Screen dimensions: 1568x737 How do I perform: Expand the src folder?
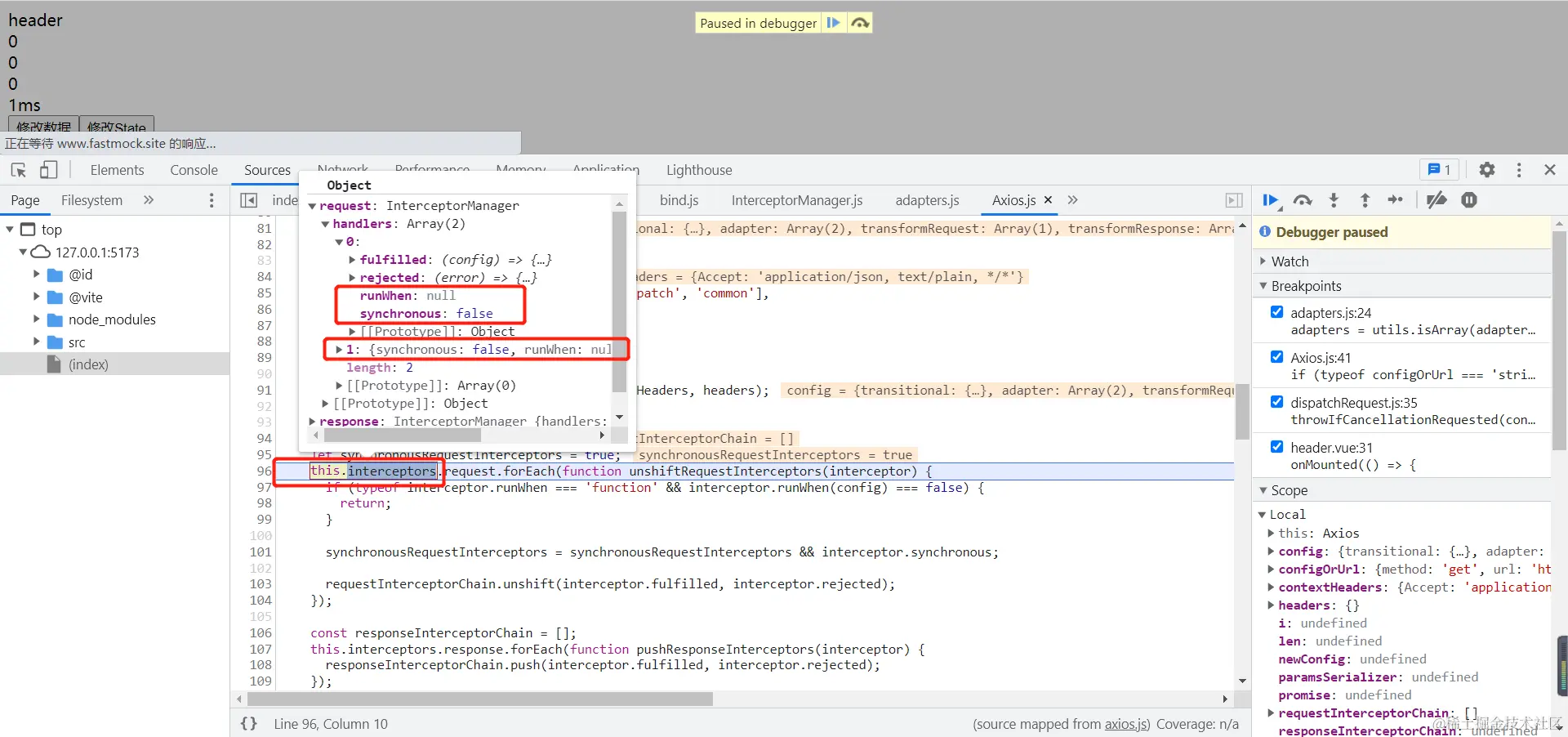coord(36,342)
